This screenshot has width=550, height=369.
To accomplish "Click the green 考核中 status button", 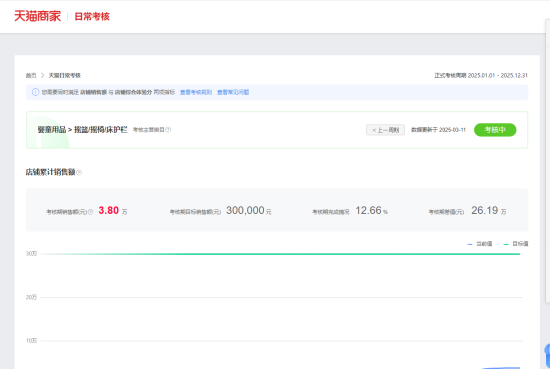I will (x=495, y=130).
